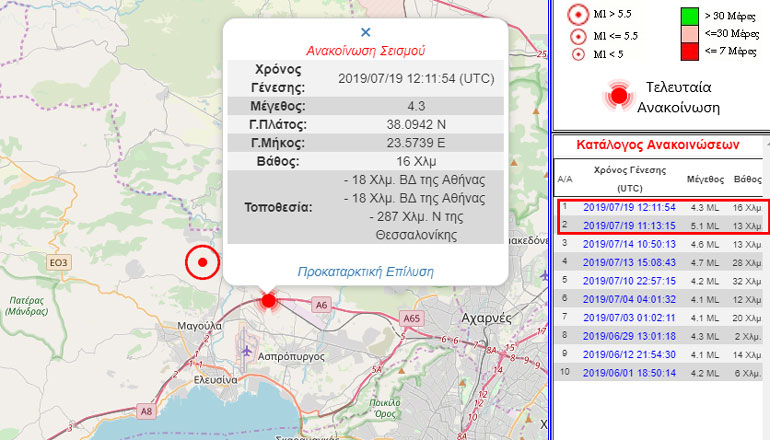Click the 4.7 ML magnitude cell
The width and height of the screenshot is (770, 440).
tap(705, 263)
